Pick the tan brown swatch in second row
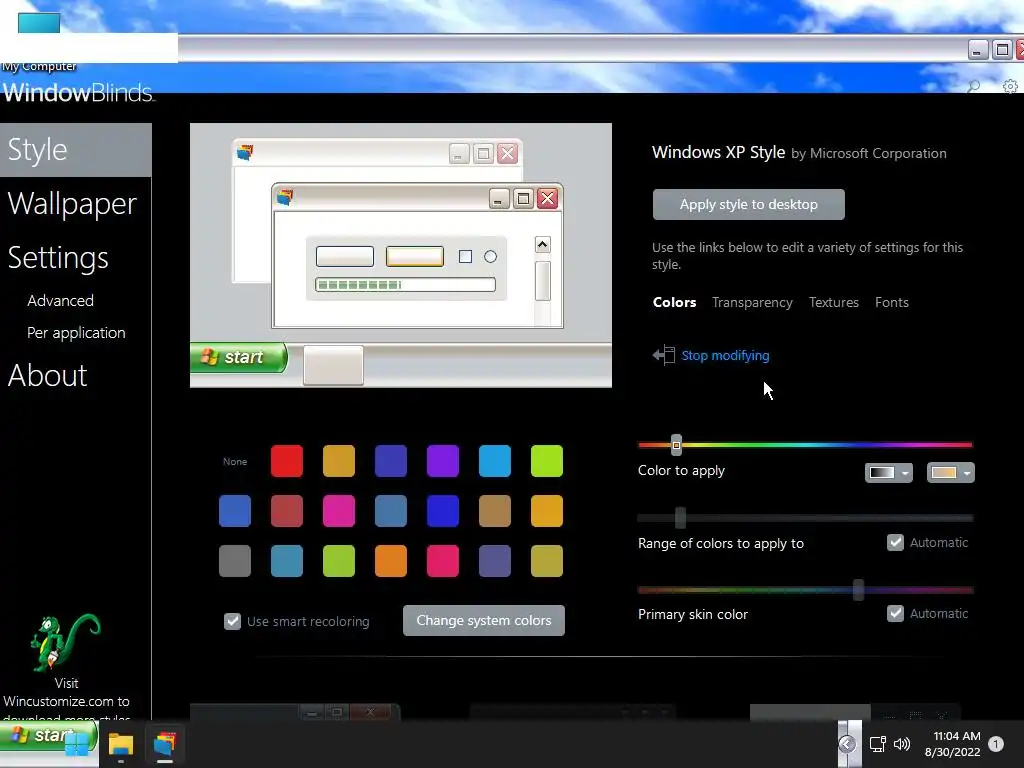Screen dimensions: 1024x768 (x=494, y=511)
